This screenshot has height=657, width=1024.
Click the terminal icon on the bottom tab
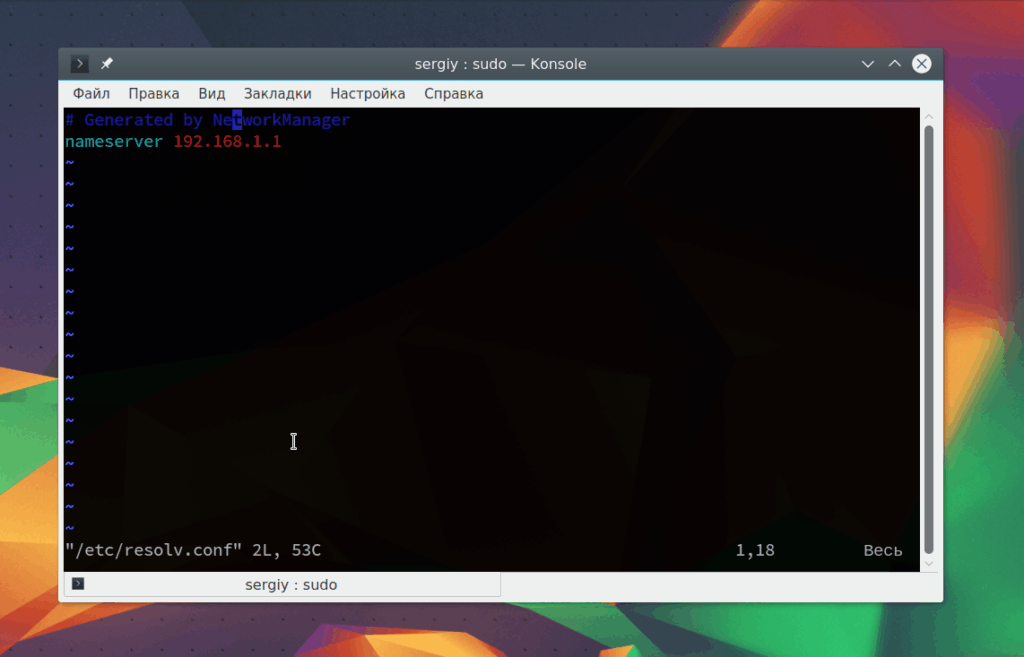78,583
